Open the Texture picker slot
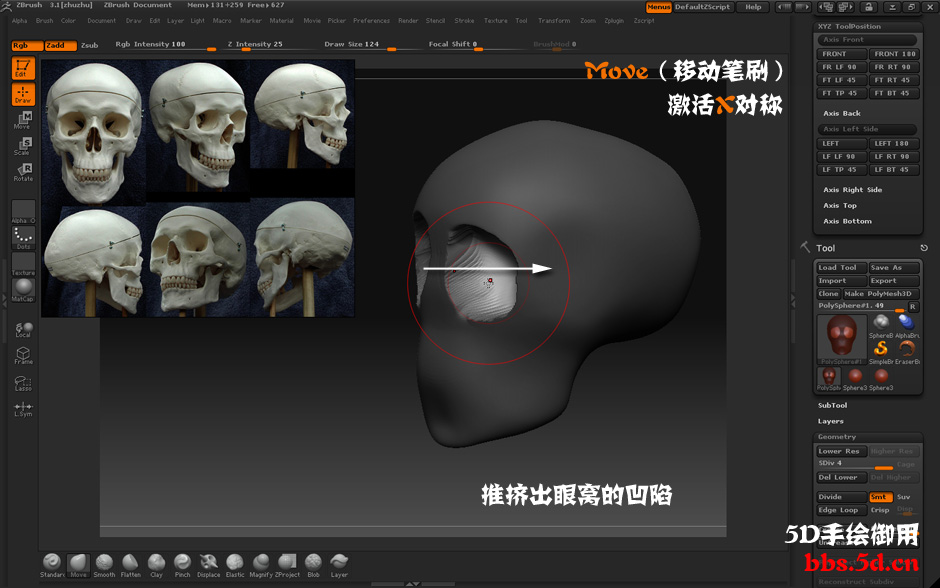The width and height of the screenshot is (940, 588). (x=23, y=264)
